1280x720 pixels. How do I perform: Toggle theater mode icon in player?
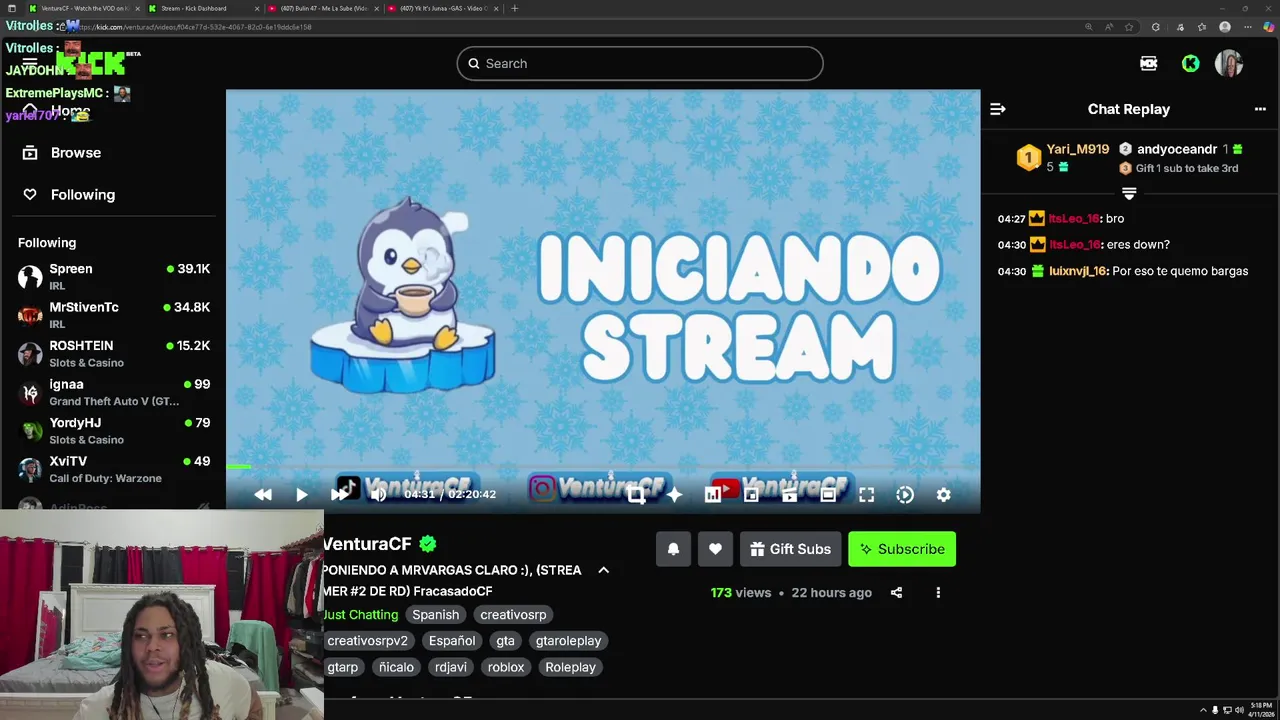[828, 494]
